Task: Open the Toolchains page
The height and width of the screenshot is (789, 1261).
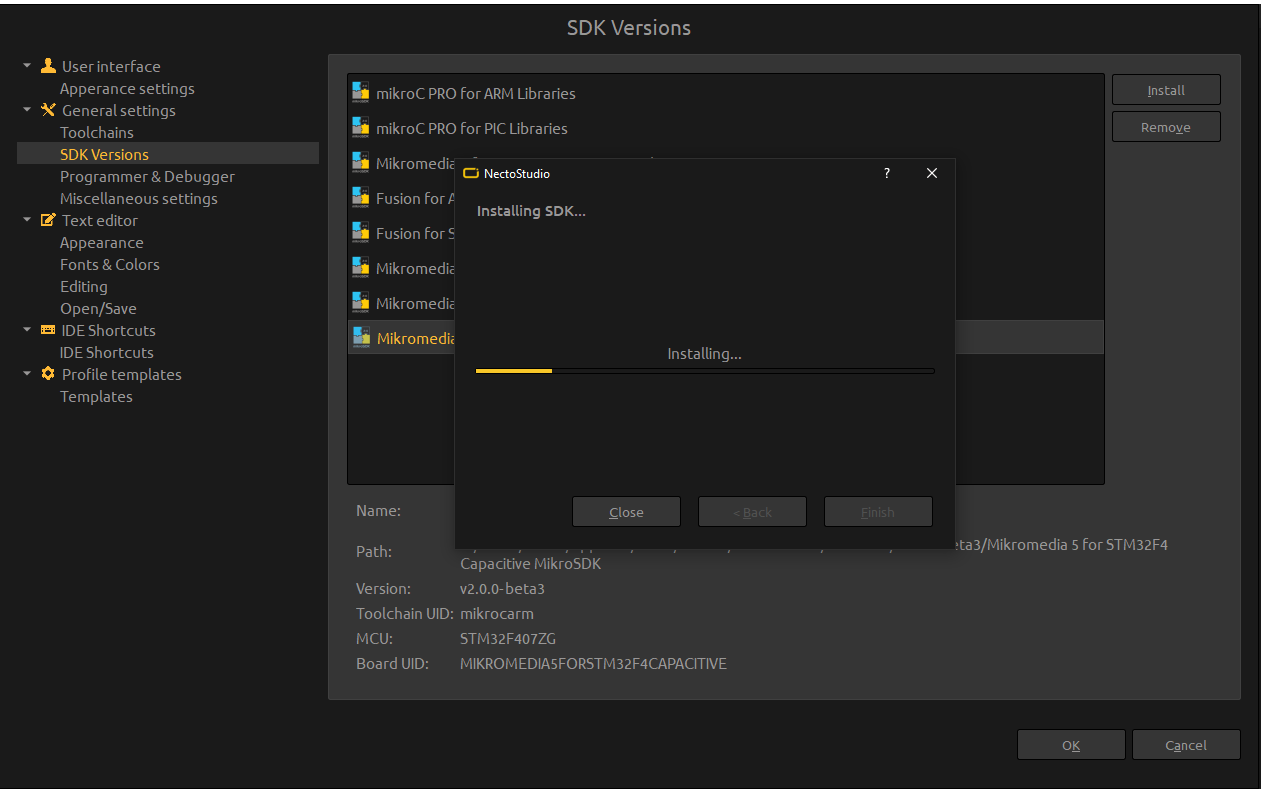Action: [96, 132]
